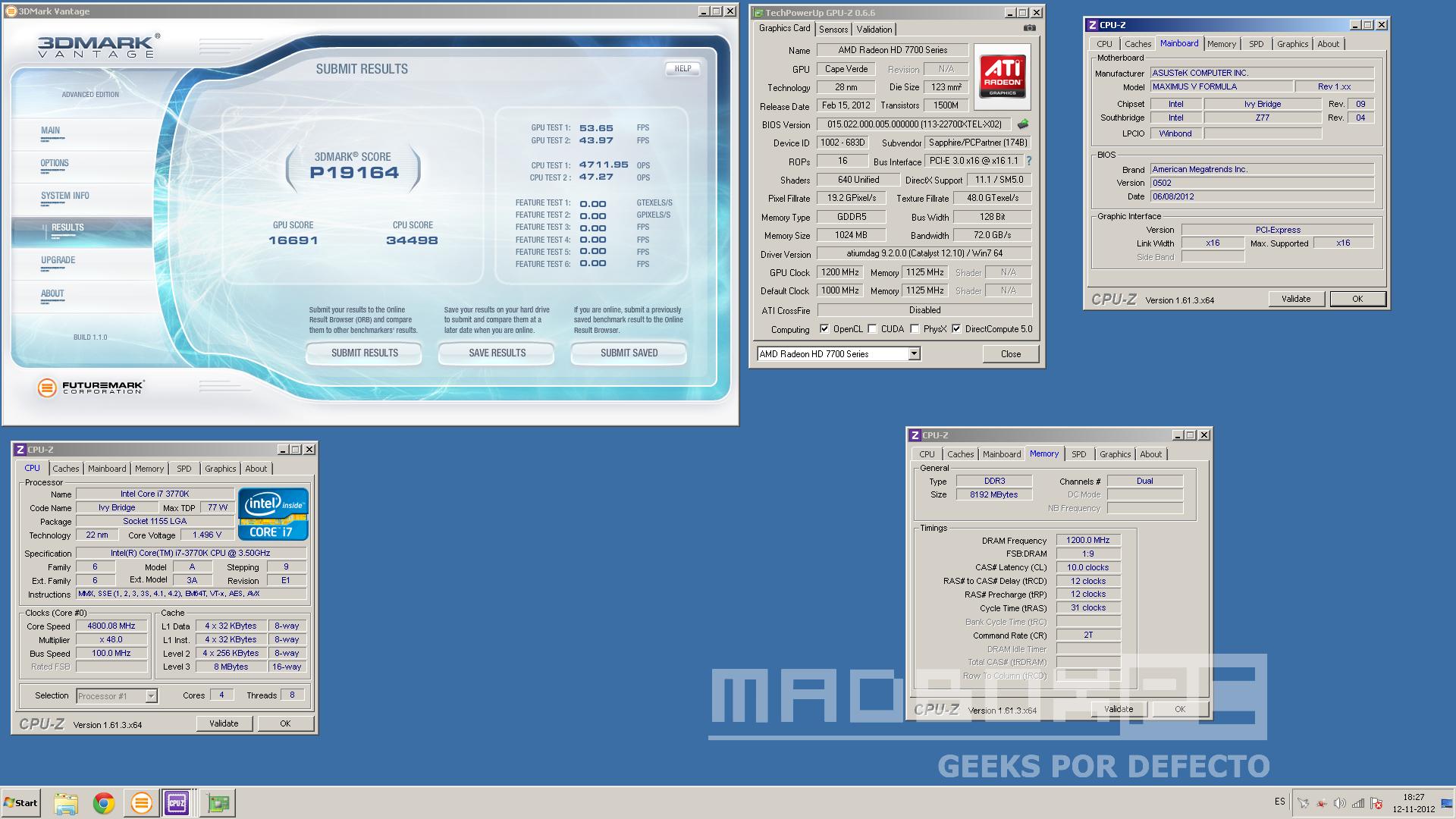The height and width of the screenshot is (819, 1456).
Task: Open Google Chrome from the taskbar
Action: pos(104,803)
